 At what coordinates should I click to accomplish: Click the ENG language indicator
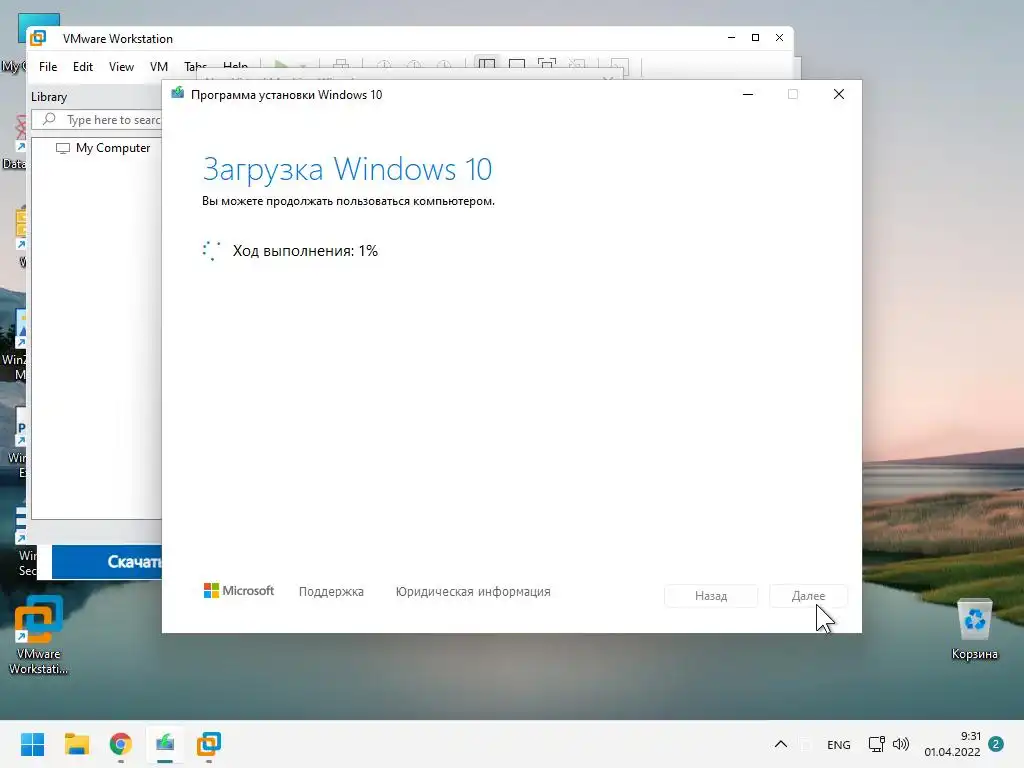pos(839,744)
